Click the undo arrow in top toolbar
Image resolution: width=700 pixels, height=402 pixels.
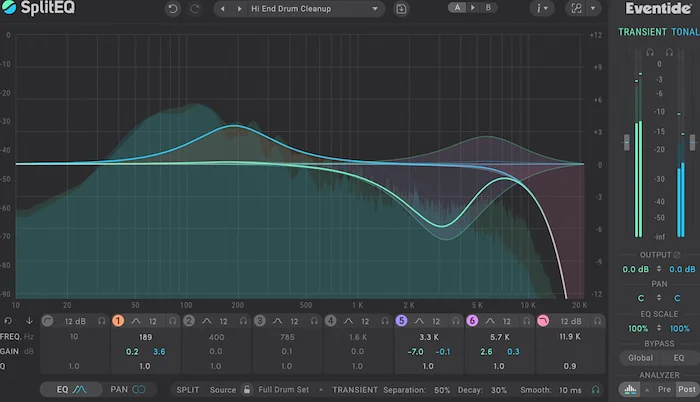click(173, 8)
